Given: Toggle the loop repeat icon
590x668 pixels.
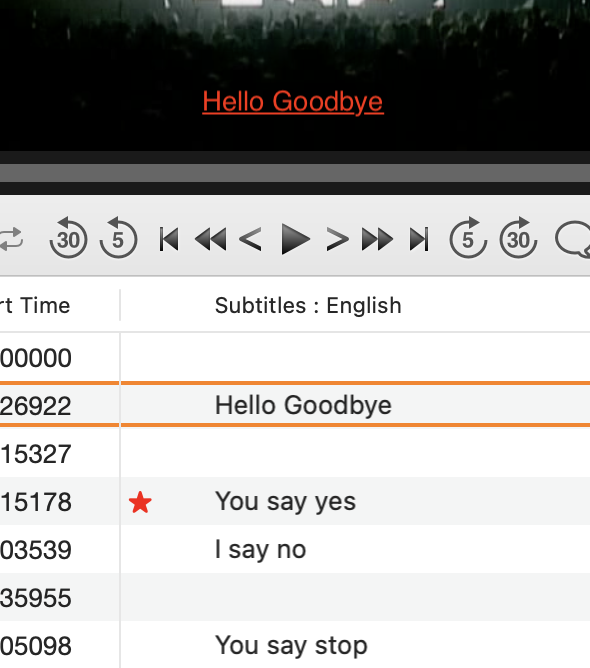Looking at the screenshot, I should [x=11, y=239].
